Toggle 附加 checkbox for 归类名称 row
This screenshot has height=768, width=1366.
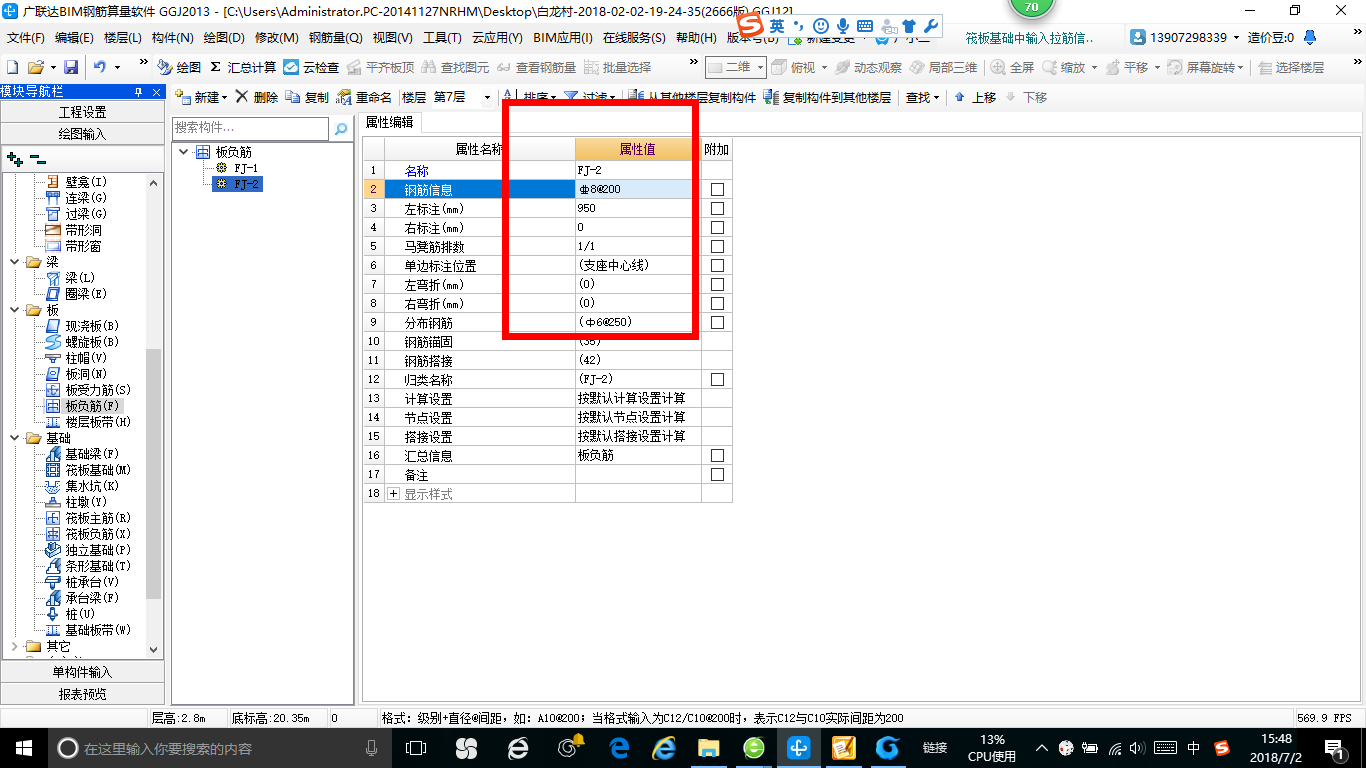coord(717,380)
